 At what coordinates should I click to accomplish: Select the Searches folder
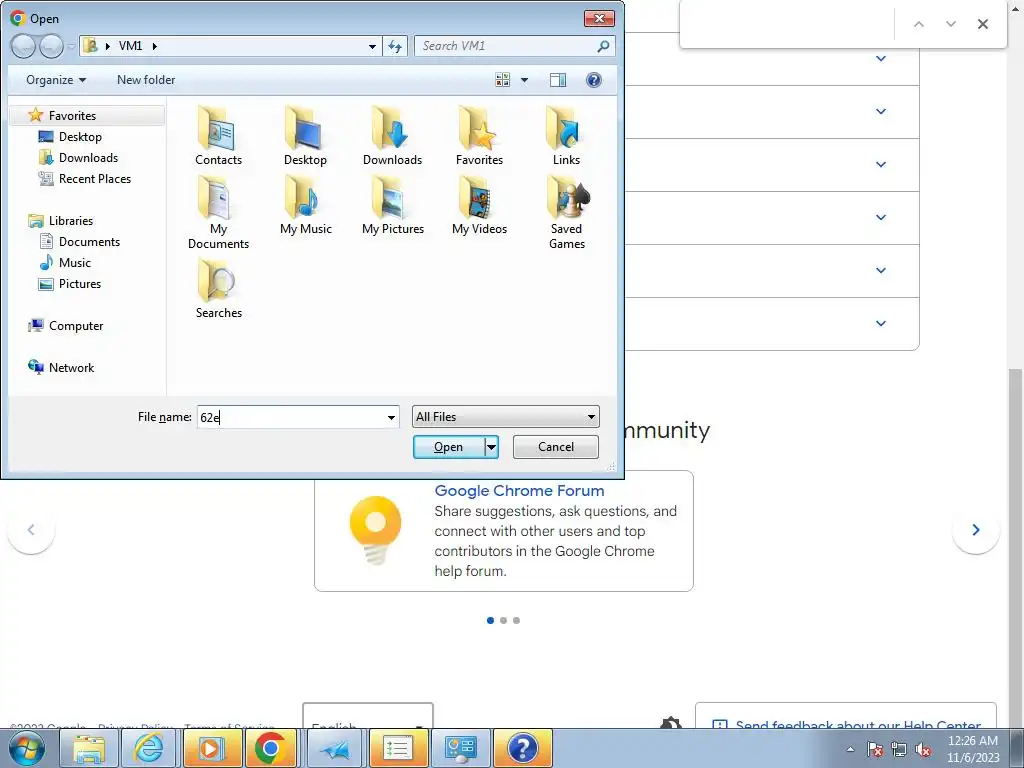[218, 289]
